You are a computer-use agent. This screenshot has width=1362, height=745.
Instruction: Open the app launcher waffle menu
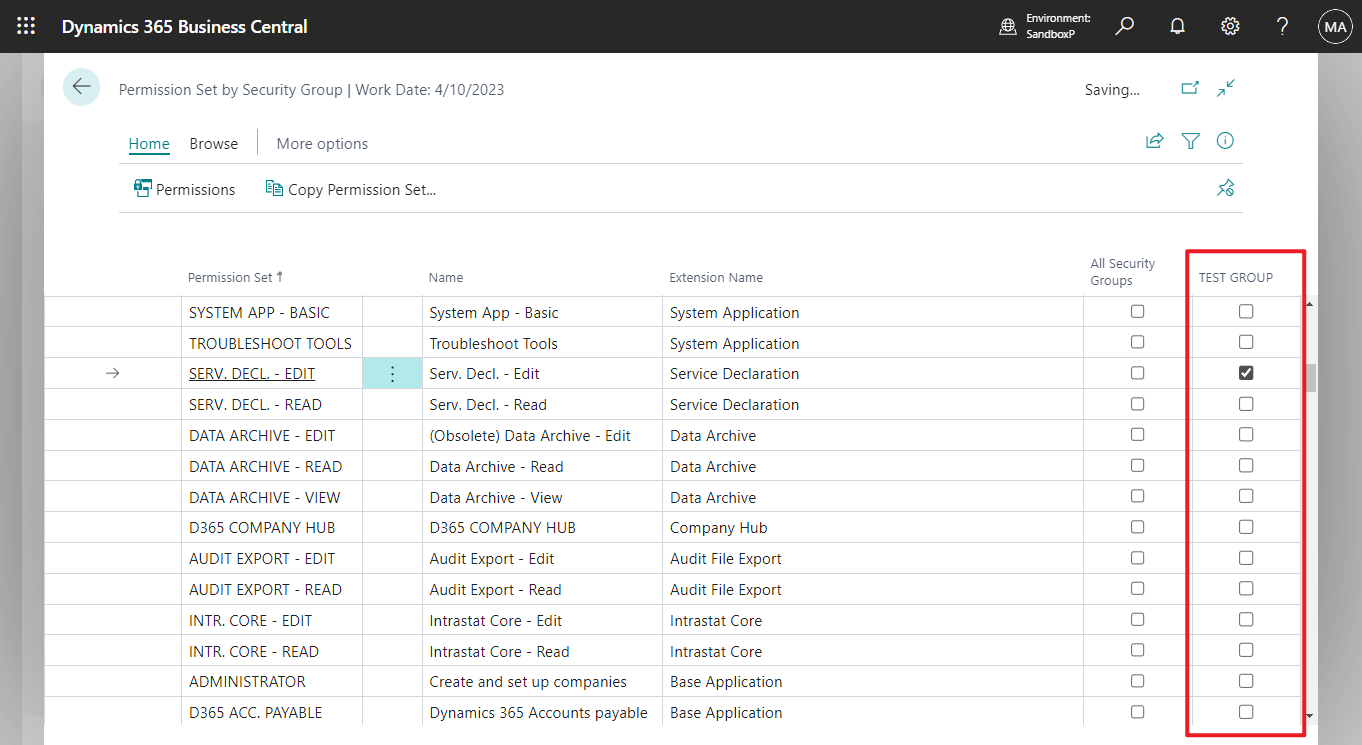[26, 27]
